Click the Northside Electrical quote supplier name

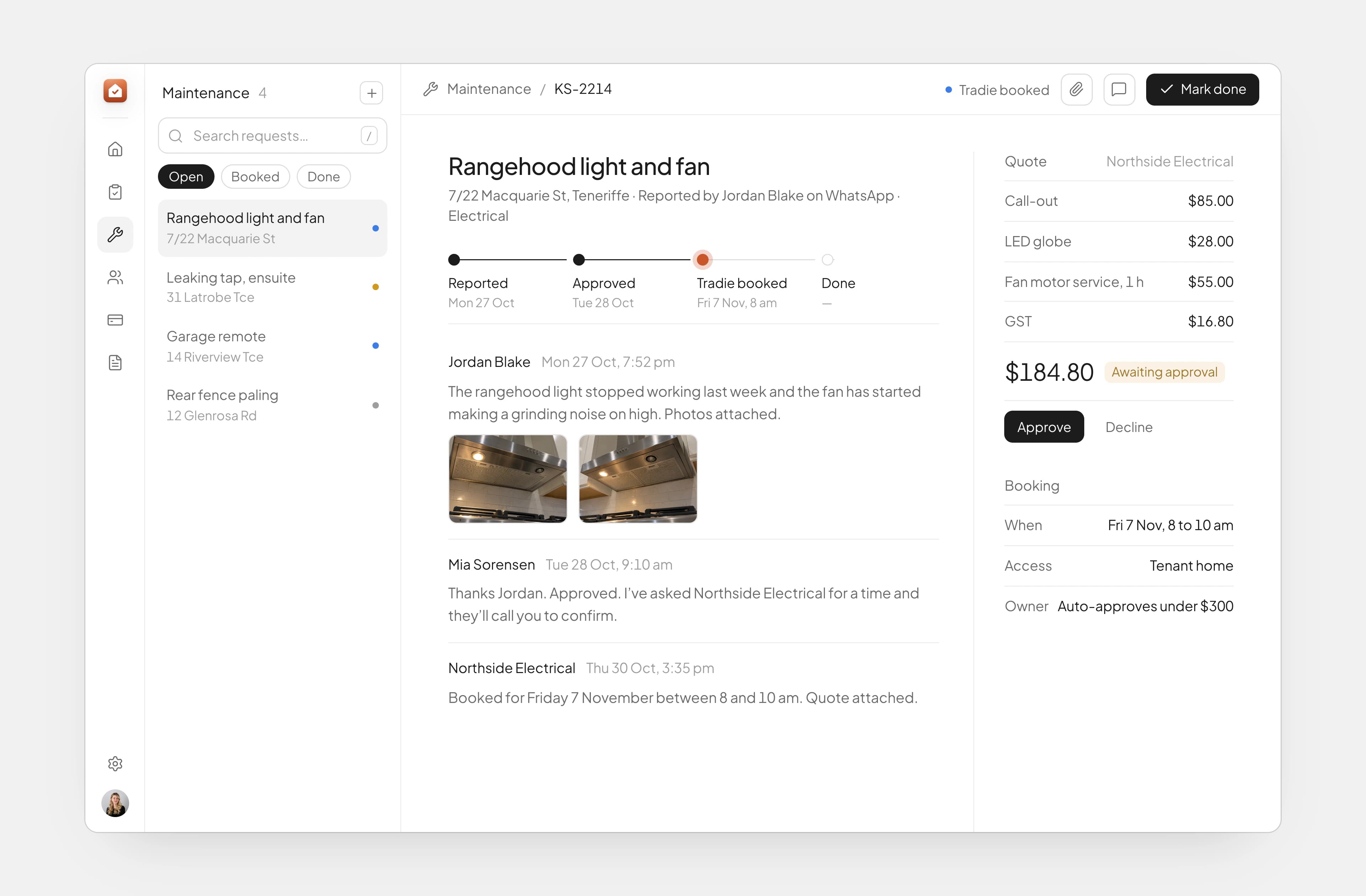point(1170,162)
